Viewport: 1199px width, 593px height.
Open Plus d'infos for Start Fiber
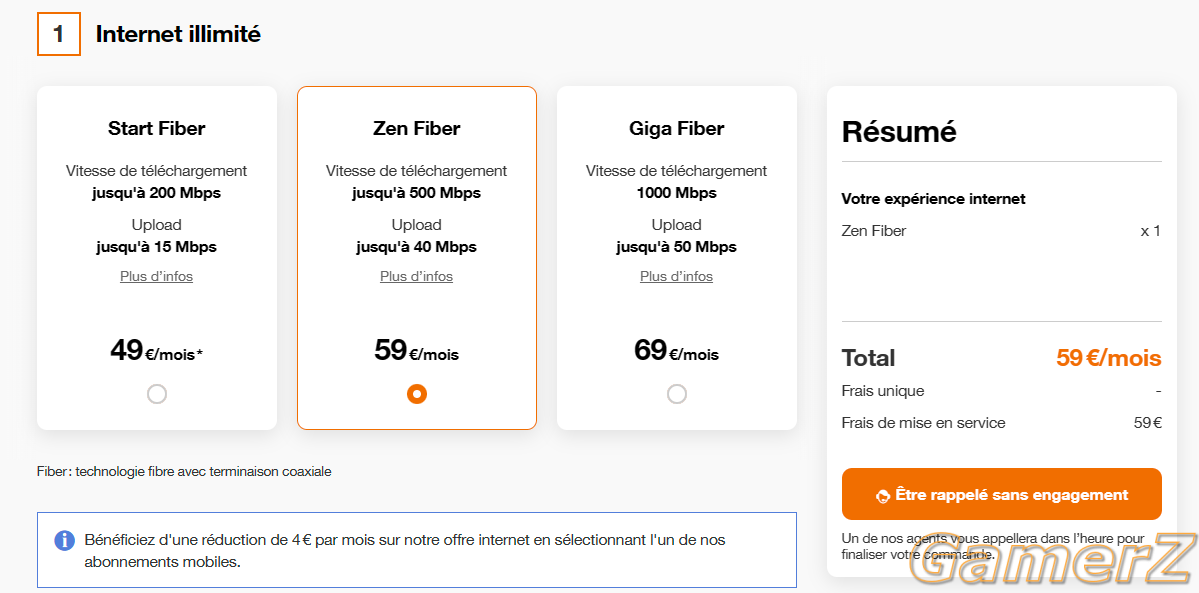pyautogui.click(x=157, y=276)
